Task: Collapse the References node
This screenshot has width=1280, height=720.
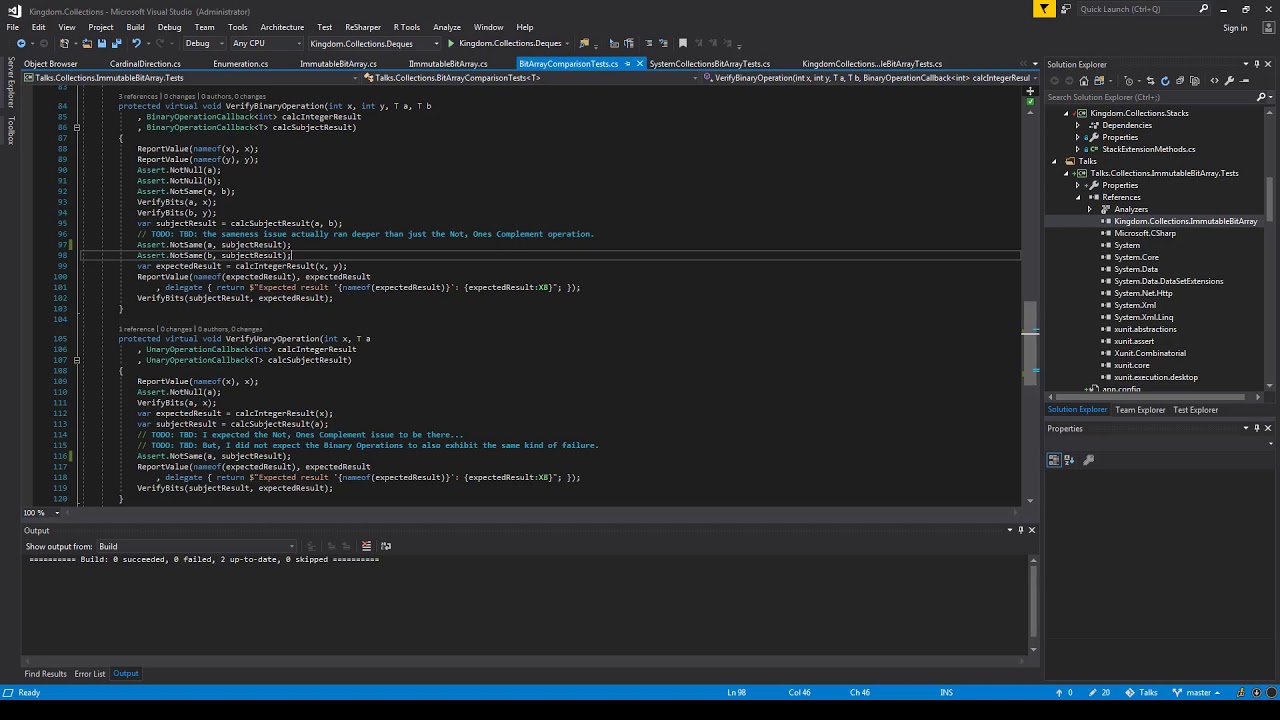Action: tap(1078, 197)
